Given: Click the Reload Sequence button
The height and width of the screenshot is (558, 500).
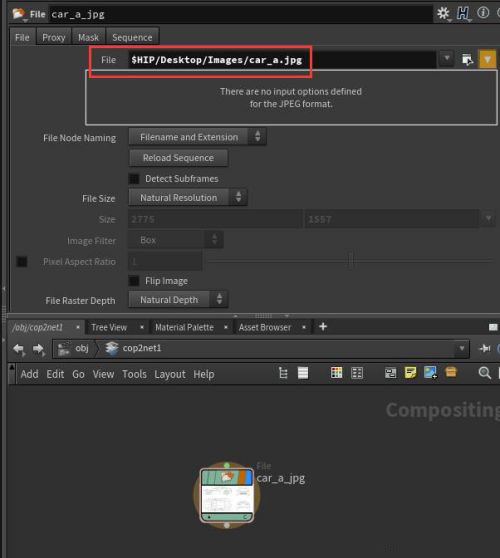Looking at the screenshot, I should [x=178, y=158].
